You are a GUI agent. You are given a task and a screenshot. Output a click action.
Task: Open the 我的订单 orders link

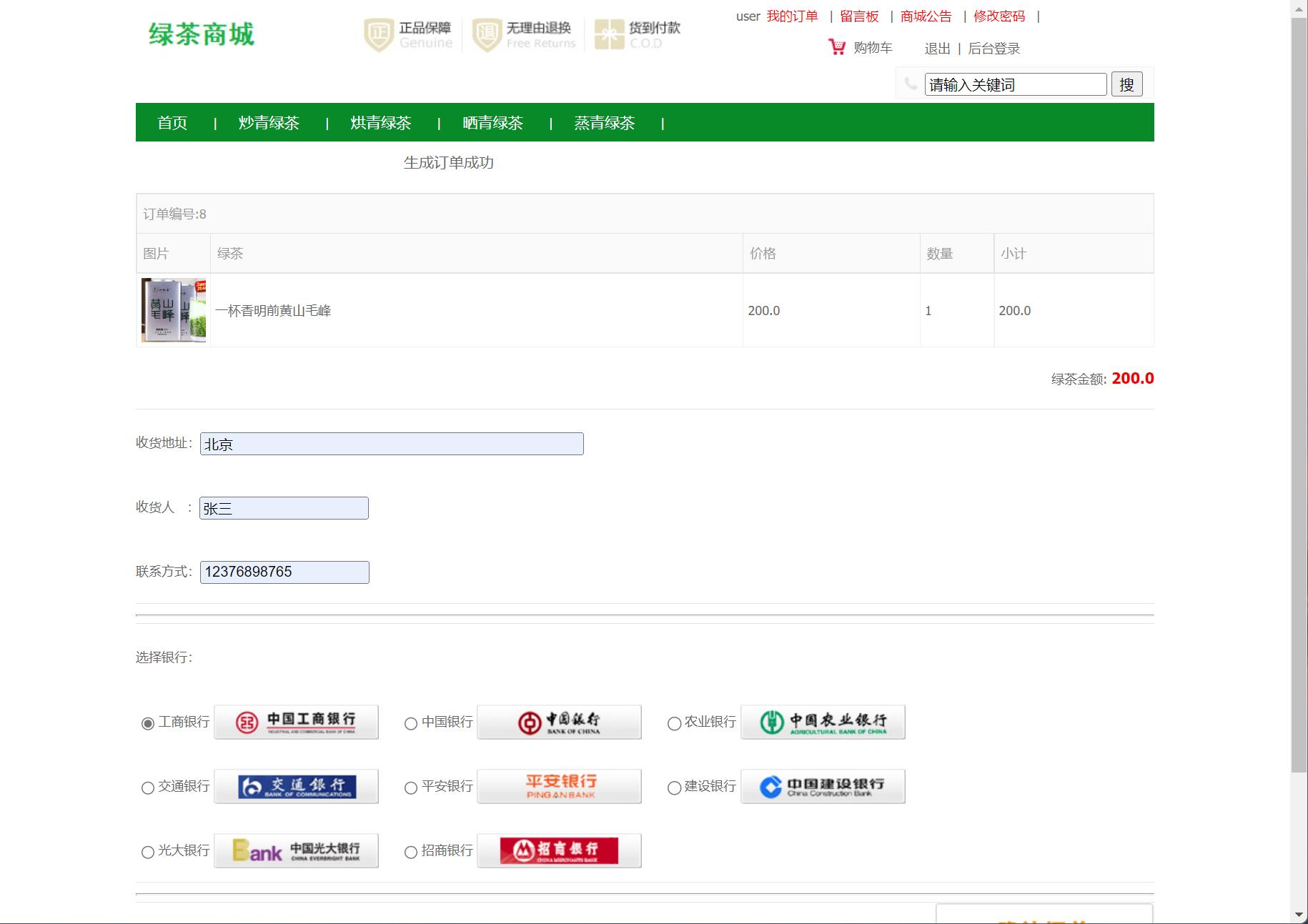click(791, 16)
